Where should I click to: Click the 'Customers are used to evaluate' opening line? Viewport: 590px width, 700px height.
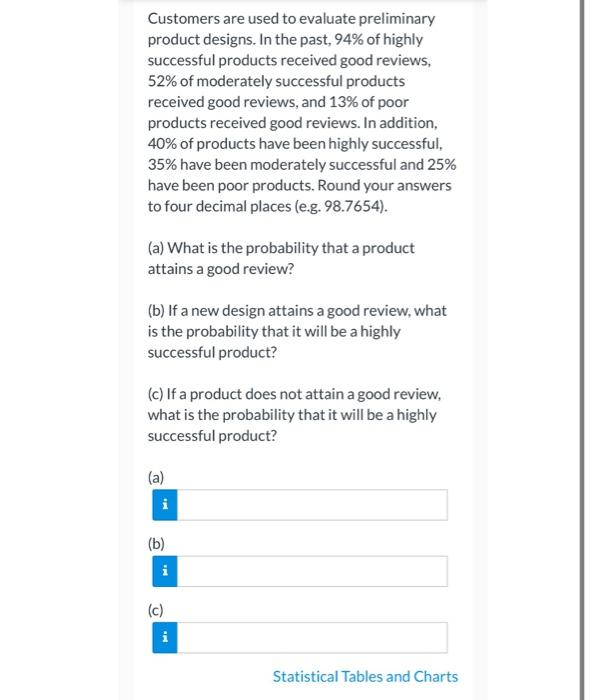(x=291, y=19)
